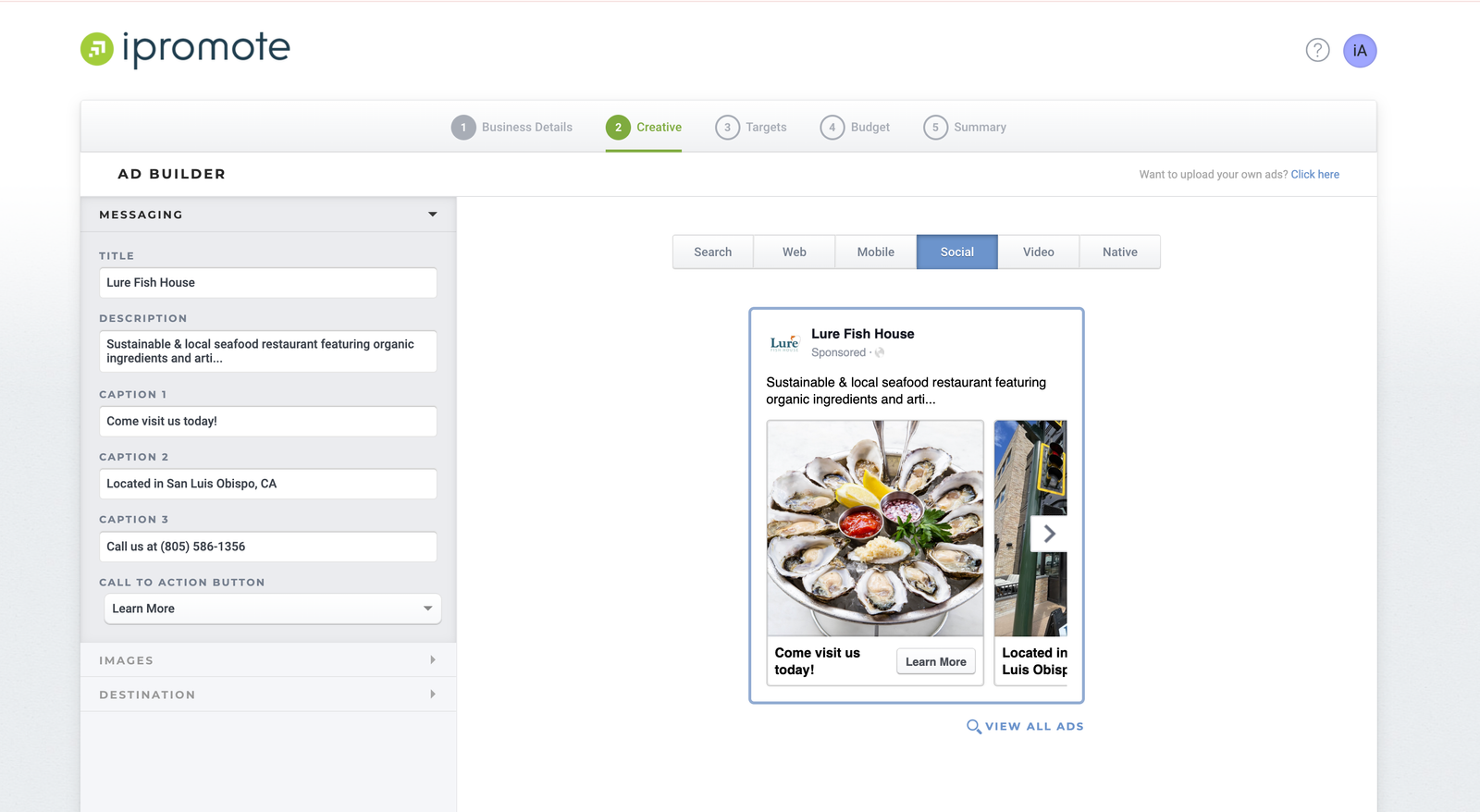Open the help question mark icon
Viewport: 1480px width, 812px height.
click(x=1317, y=50)
